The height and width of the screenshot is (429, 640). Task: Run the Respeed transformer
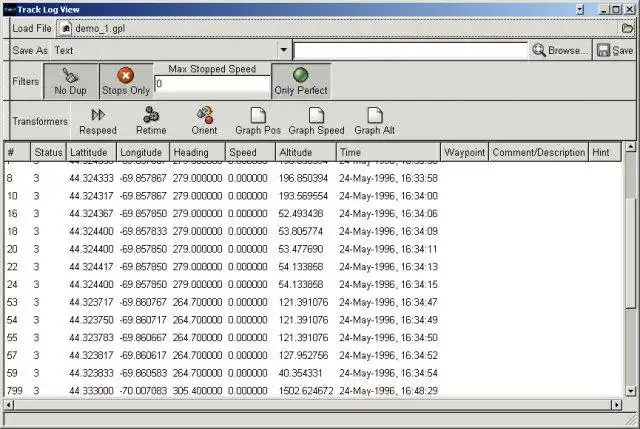click(98, 121)
